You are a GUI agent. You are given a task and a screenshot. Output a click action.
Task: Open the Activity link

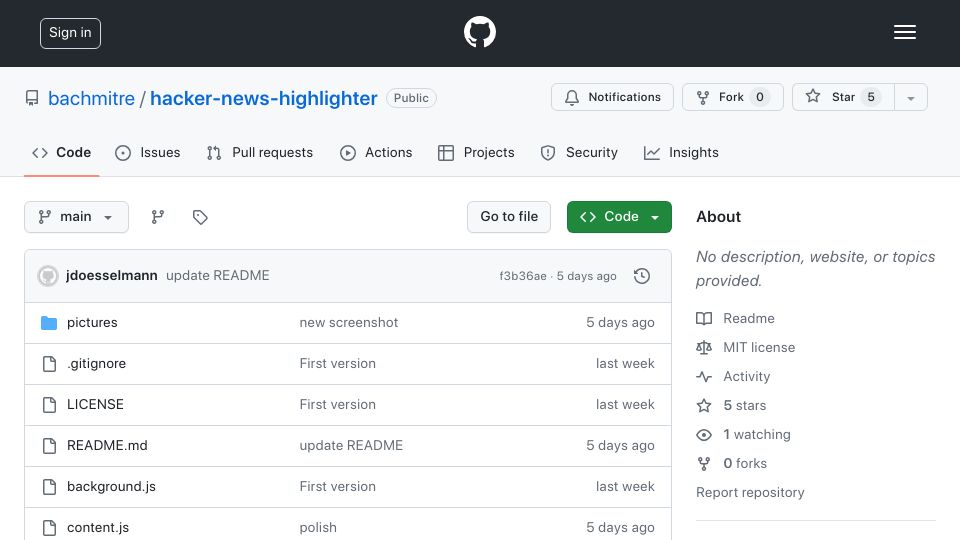(x=746, y=377)
